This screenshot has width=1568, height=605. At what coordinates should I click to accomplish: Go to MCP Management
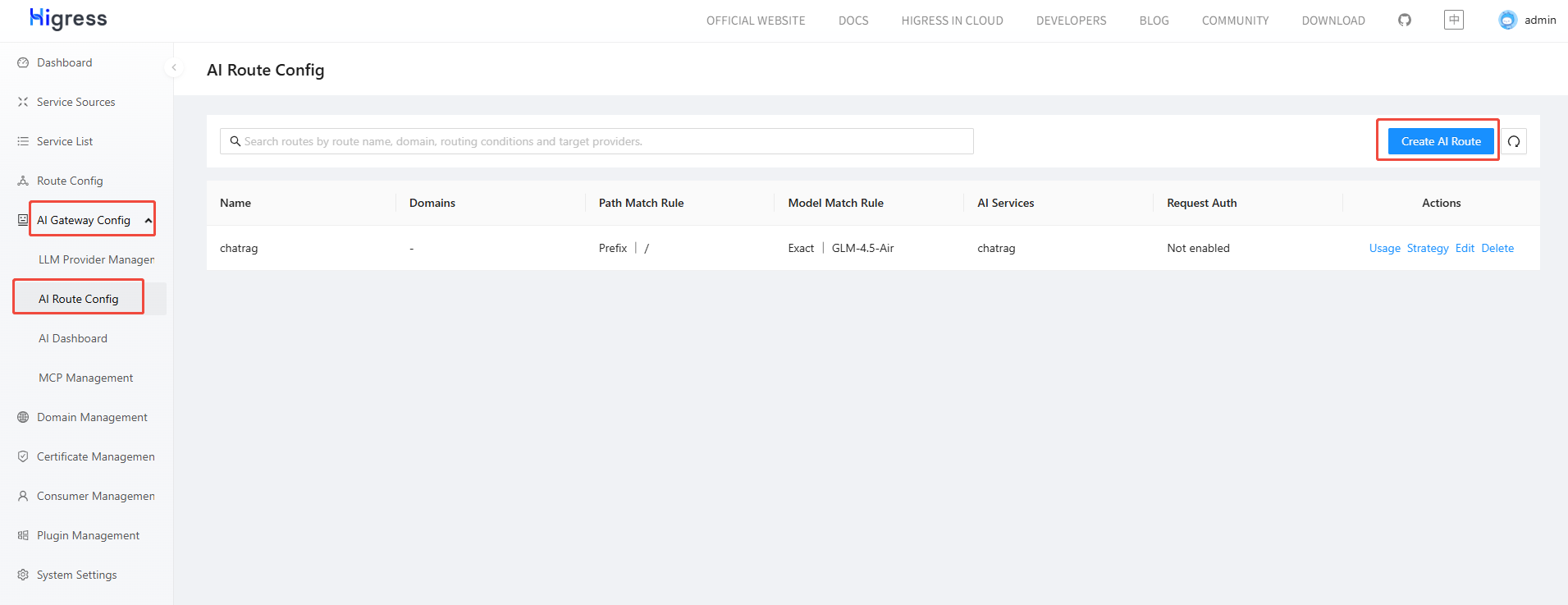pos(85,378)
